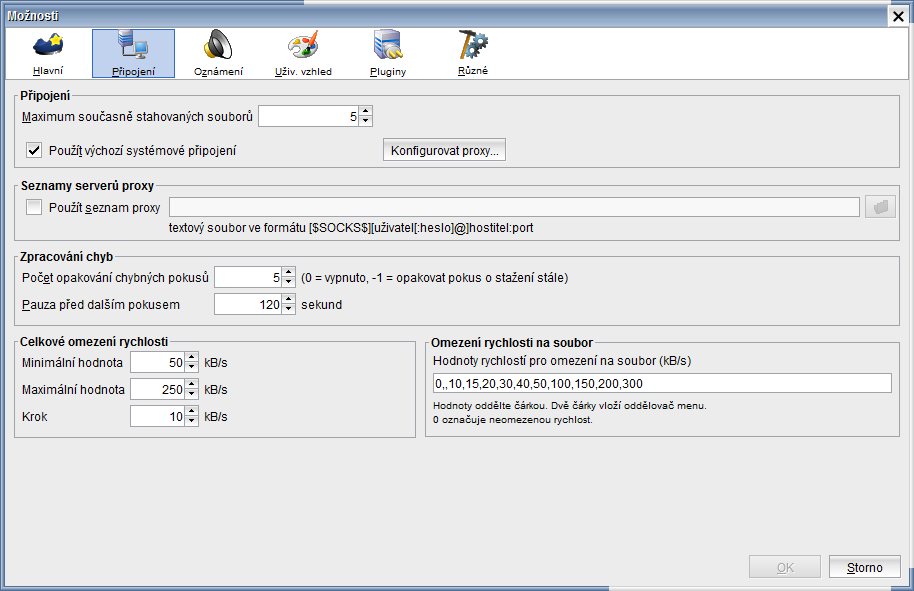Screen dimensions: 914x591
Task: Increase maximum simultaneous downloads value
Action: (365, 111)
